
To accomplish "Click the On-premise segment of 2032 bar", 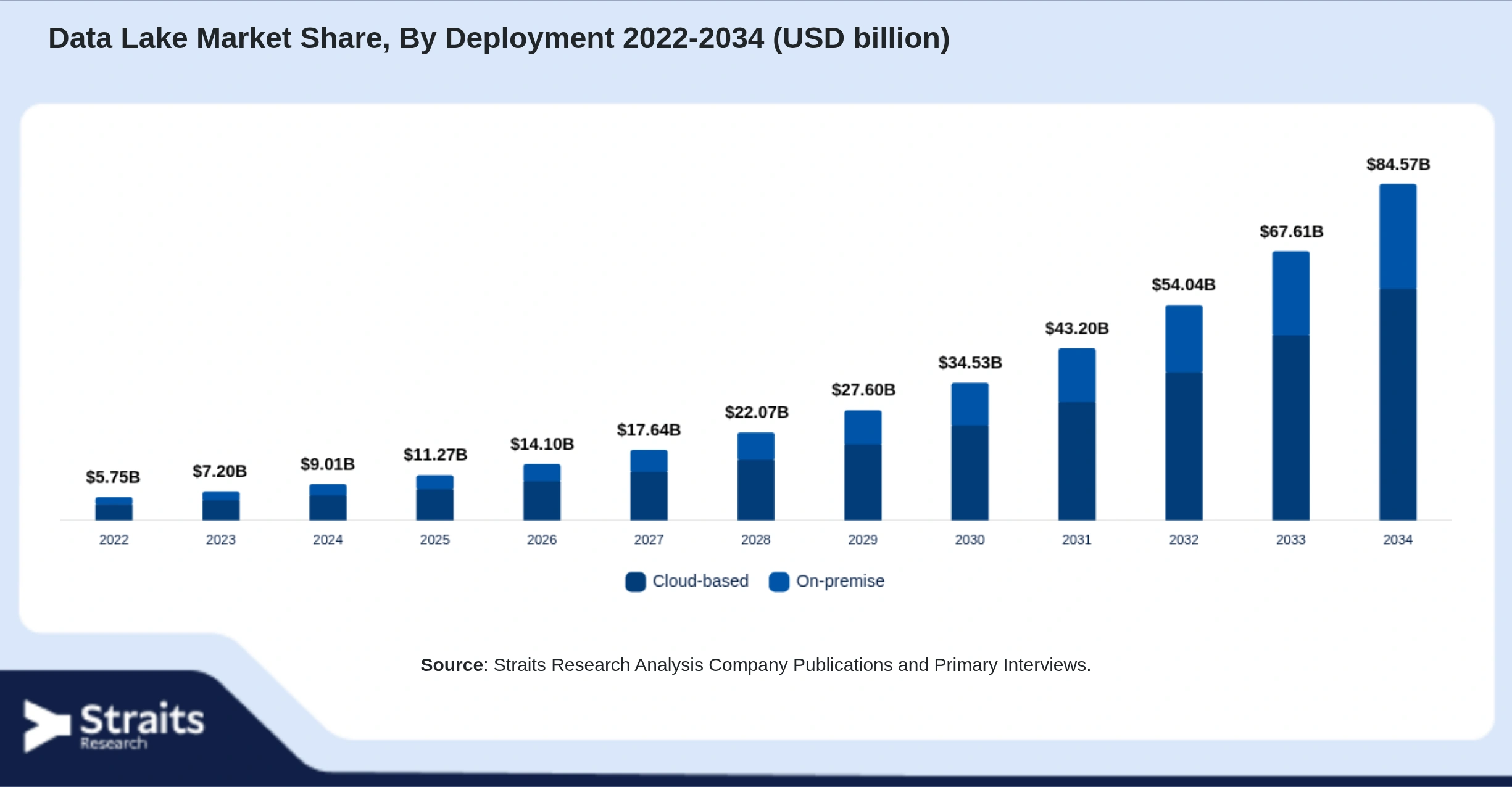I will point(1184,339).
